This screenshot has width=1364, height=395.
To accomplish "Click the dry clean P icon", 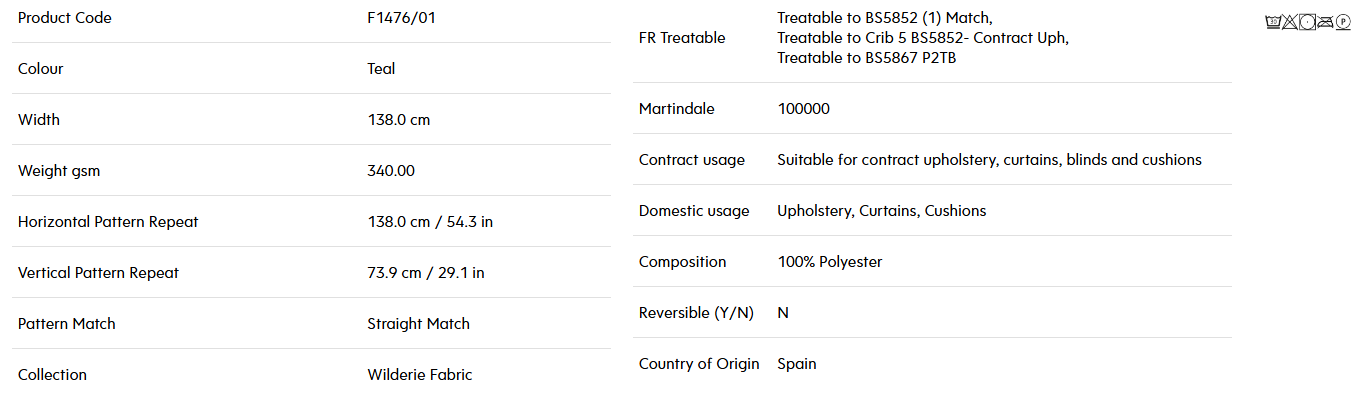I will 1343,22.
